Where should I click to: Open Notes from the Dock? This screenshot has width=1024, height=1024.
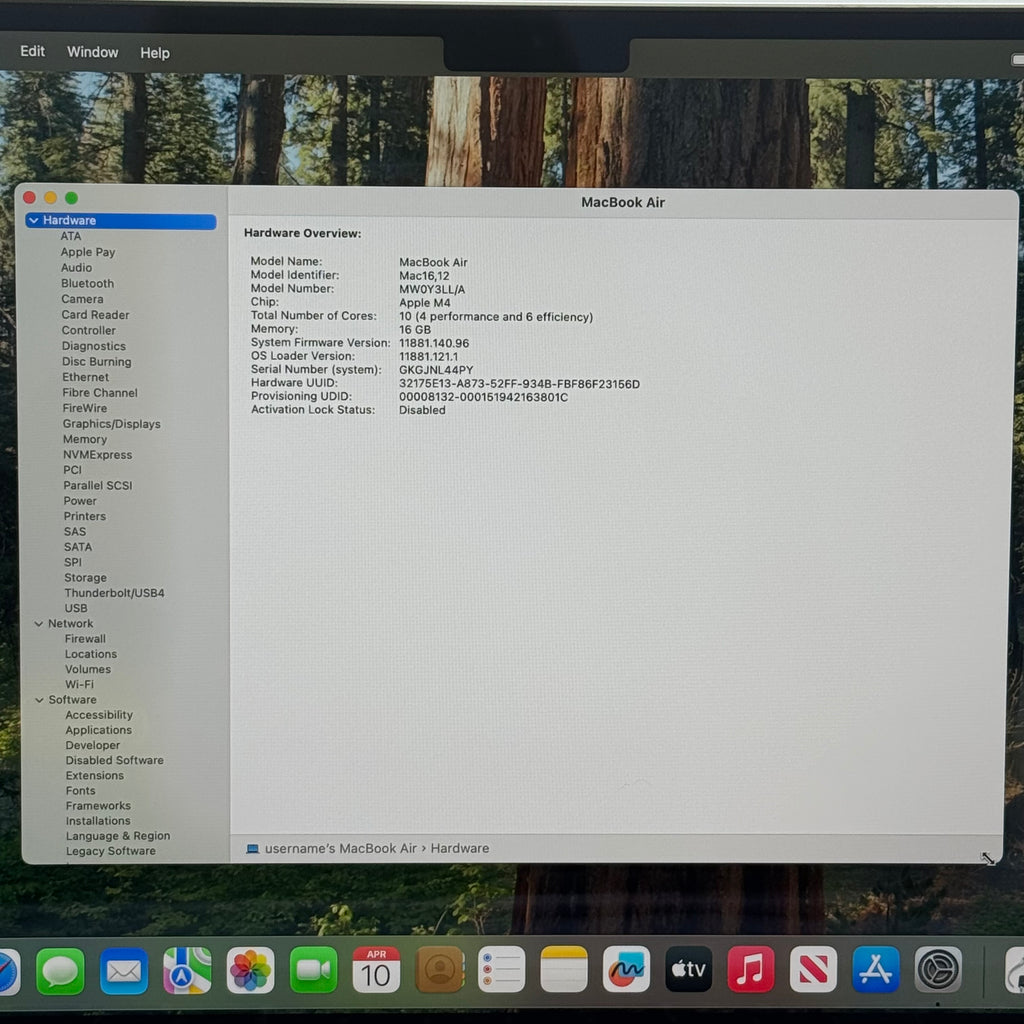point(564,969)
